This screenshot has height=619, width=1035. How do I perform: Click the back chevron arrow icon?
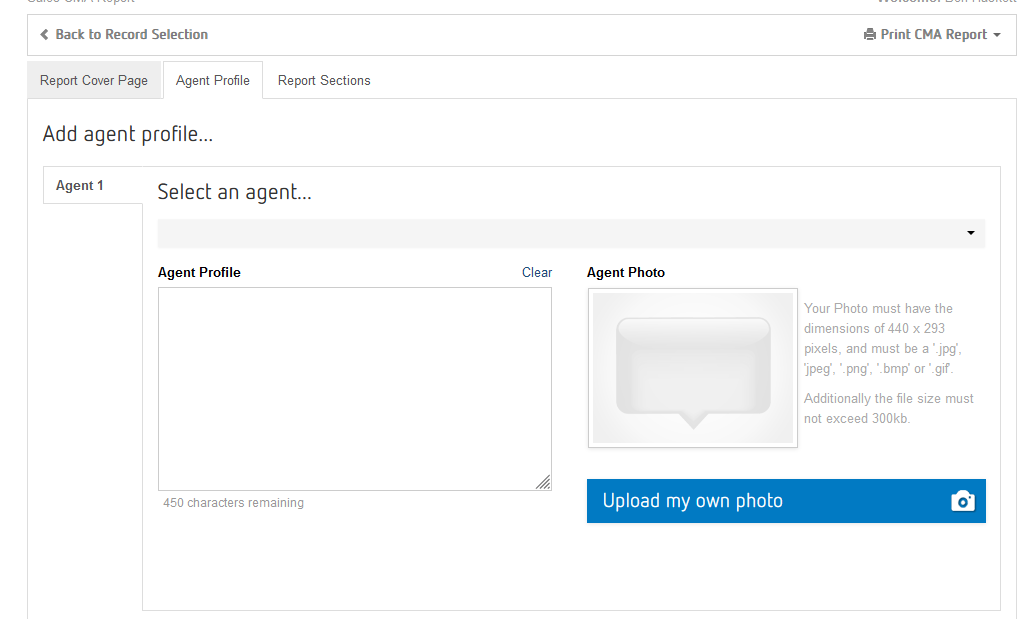click(44, 35)
